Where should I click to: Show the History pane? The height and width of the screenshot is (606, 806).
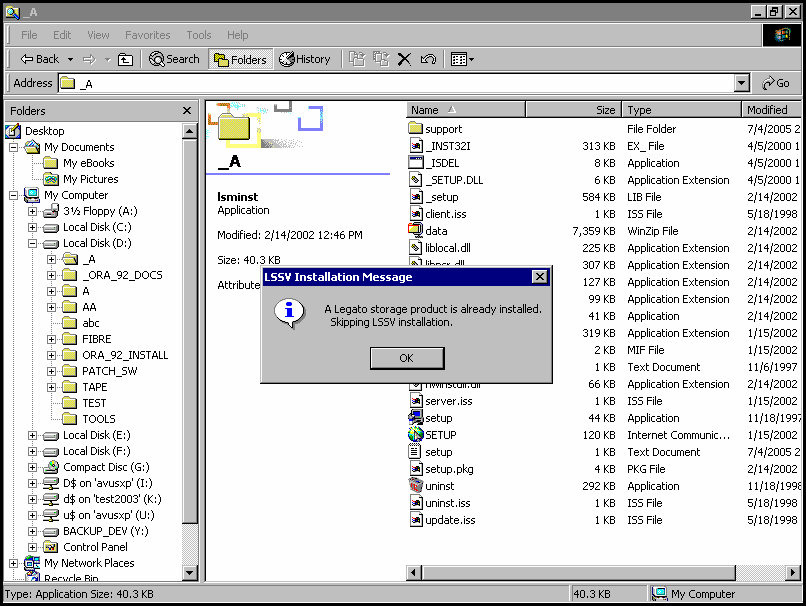pos(305,59)
